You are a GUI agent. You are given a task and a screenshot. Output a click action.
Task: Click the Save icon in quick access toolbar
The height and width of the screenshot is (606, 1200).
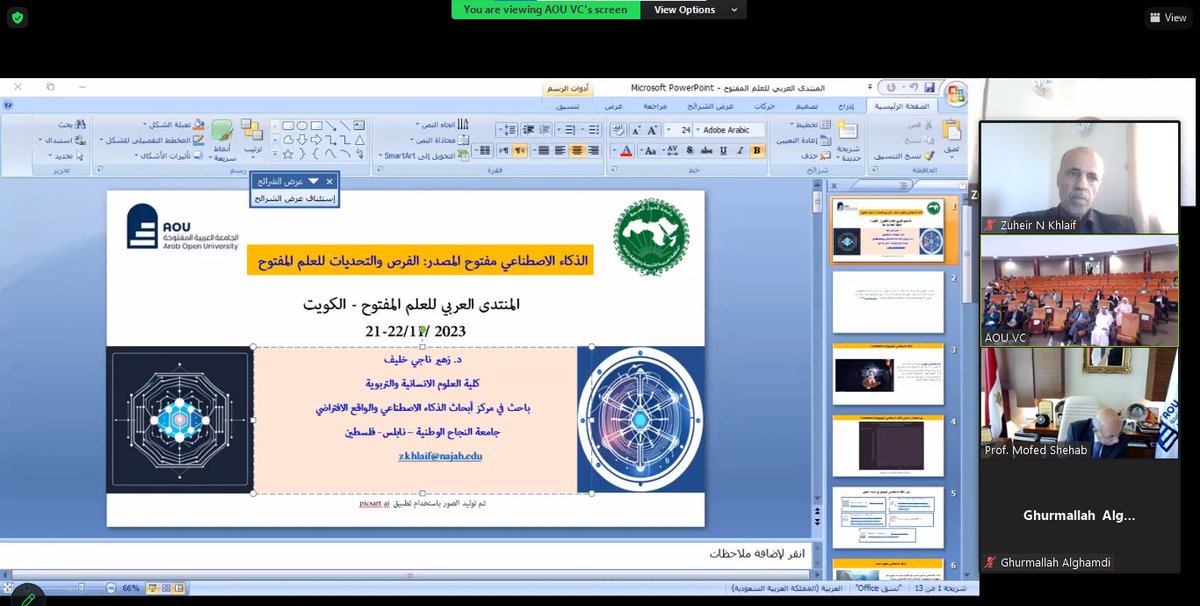931,88
